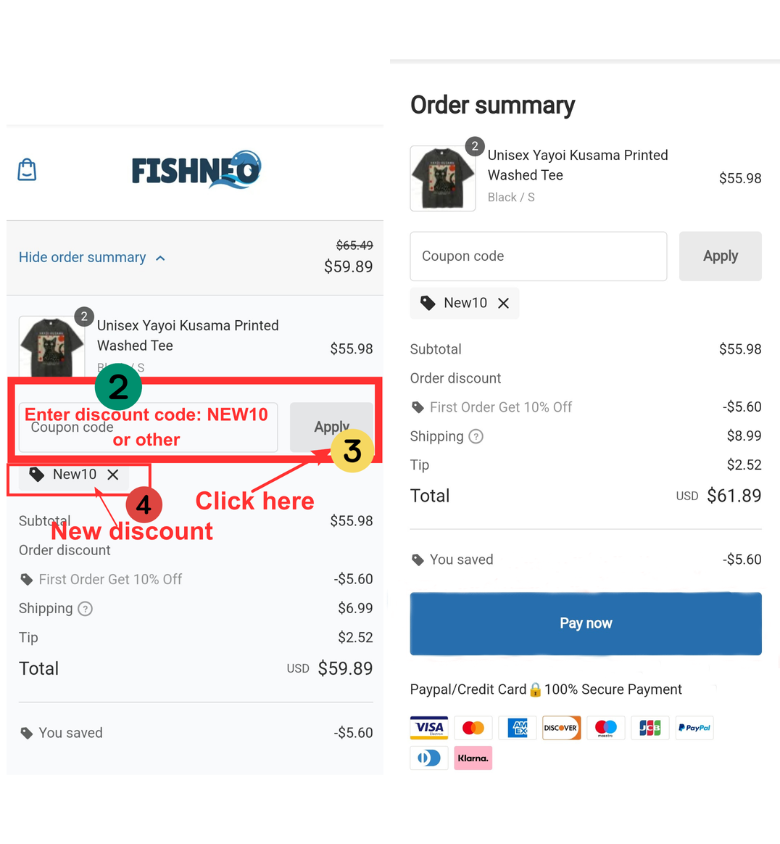780x844 pixels.
Task: Remove New10 code in left panel
Action: (x=113, y=475)
